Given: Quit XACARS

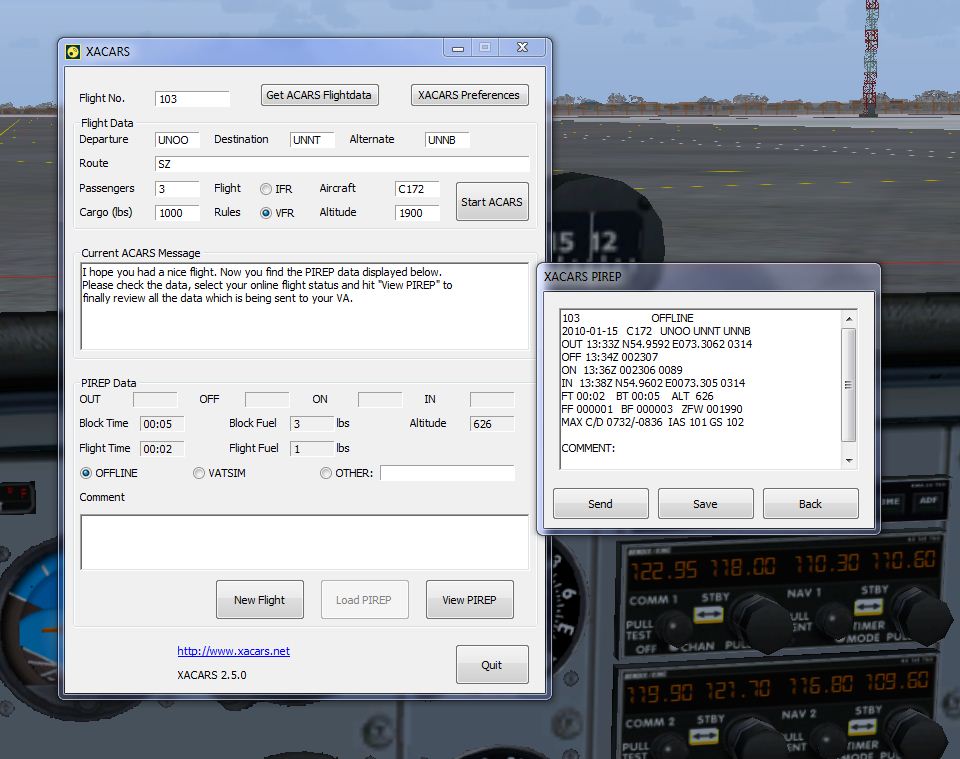Looking at the screenshot, I should [492, 665].
